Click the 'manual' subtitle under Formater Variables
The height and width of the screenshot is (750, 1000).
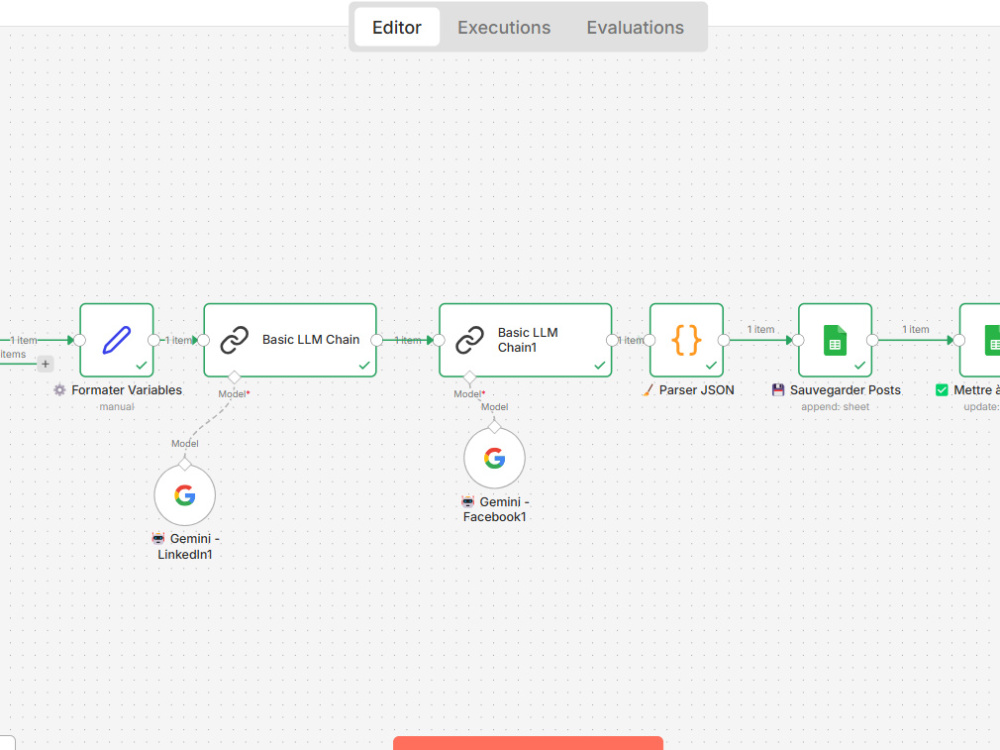pos(117,407)
